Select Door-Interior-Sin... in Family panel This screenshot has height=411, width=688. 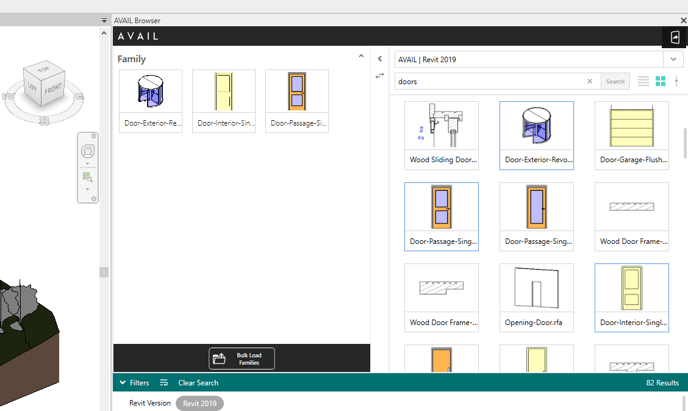[x=224, y=101]
